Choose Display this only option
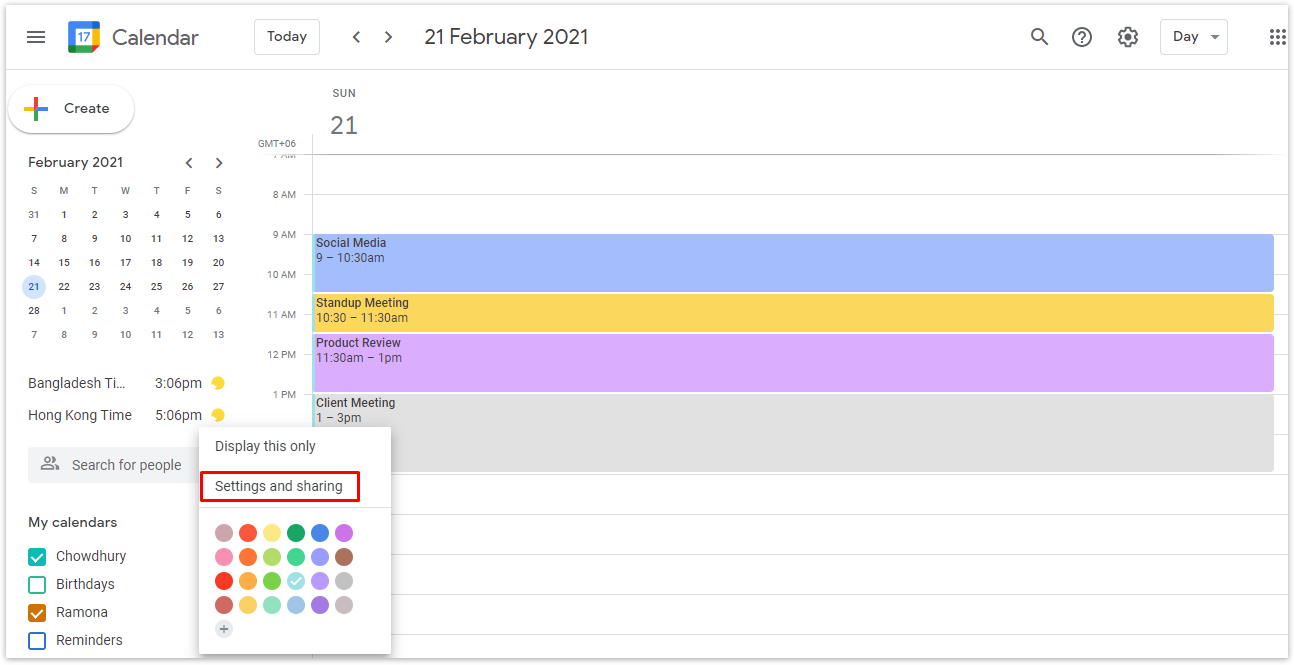The image size is (1294, 665). tap(266, 445)
